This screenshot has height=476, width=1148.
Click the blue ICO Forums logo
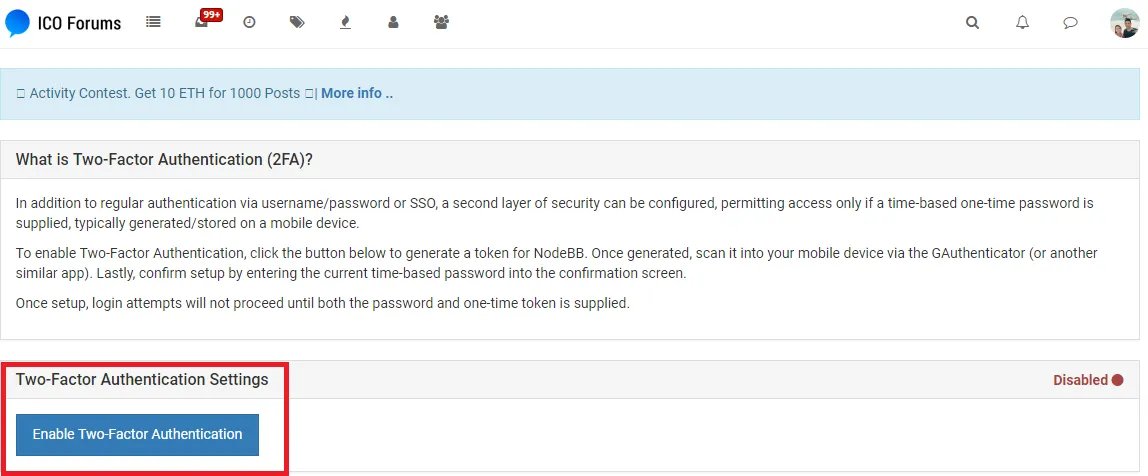18,23
